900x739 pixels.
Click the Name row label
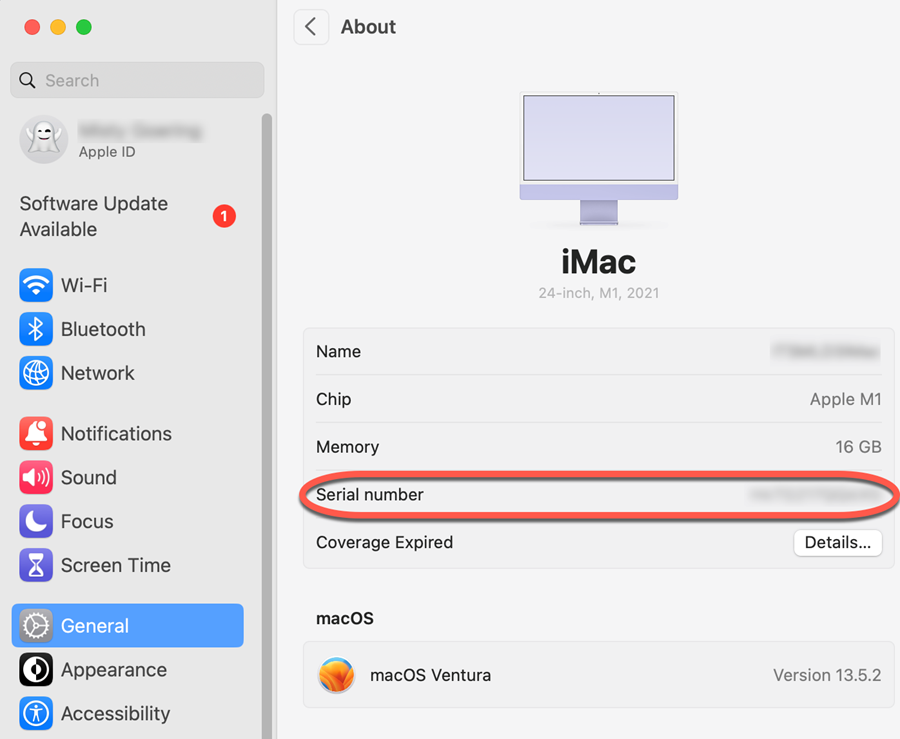click(339, 352)
